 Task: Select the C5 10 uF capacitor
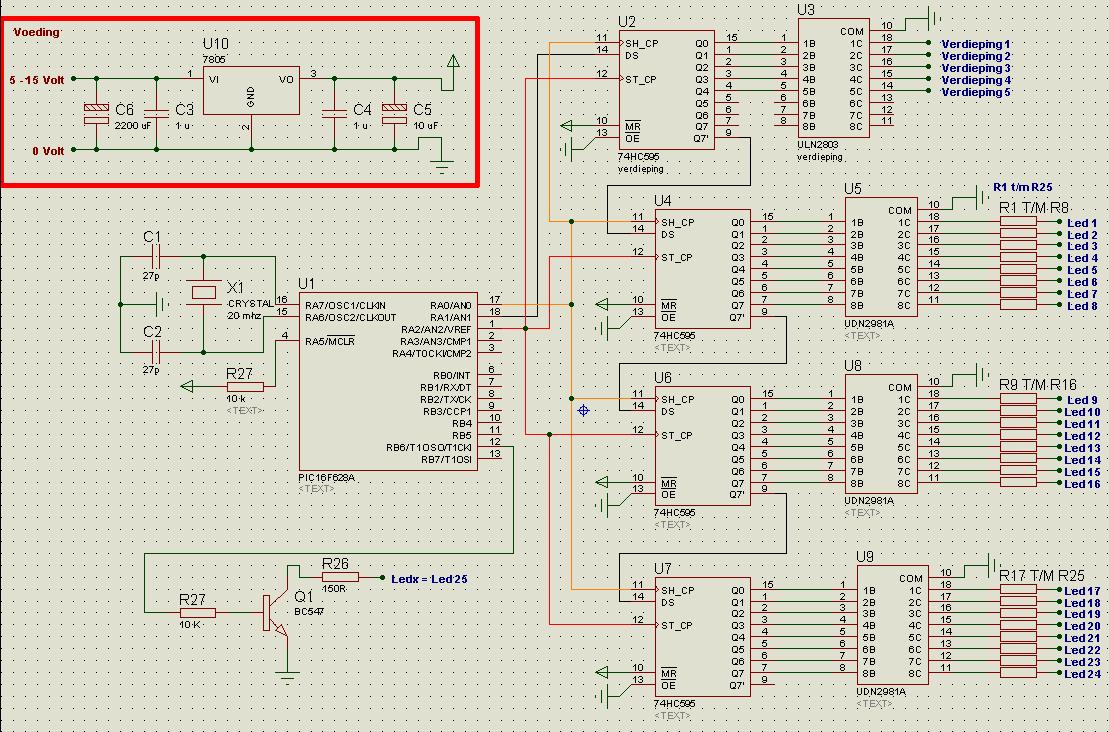pos(396,114)
